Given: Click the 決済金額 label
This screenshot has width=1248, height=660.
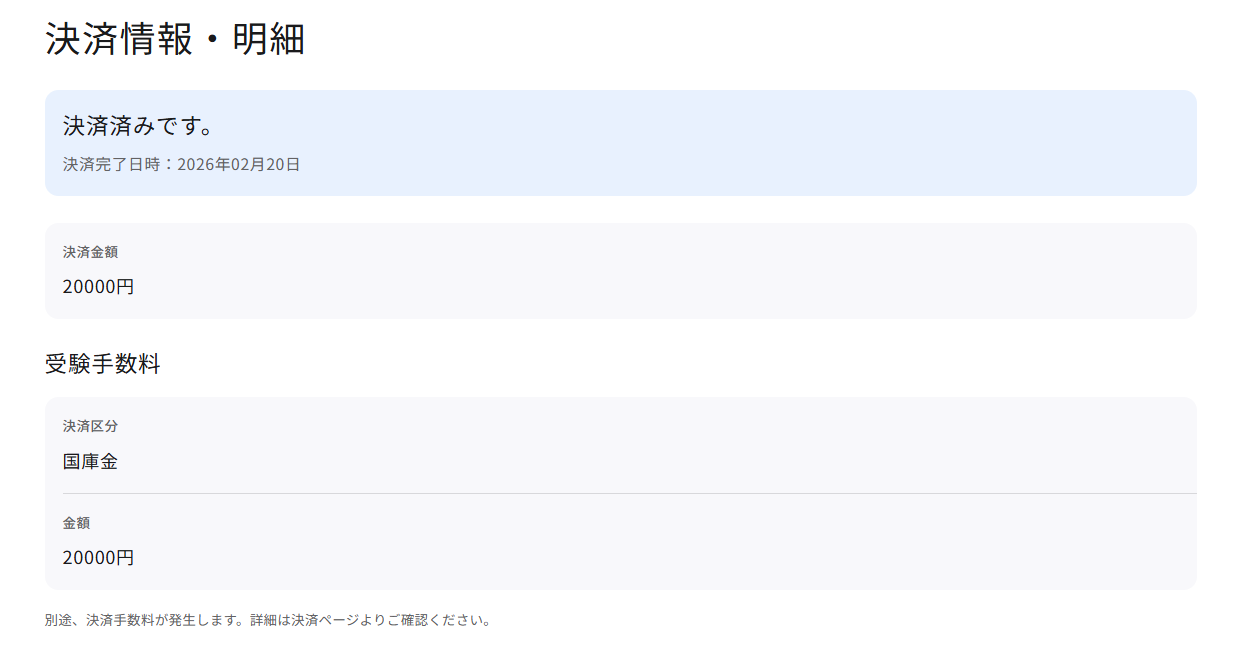Looking at the screenshot, I should click(x=90, y=252).
